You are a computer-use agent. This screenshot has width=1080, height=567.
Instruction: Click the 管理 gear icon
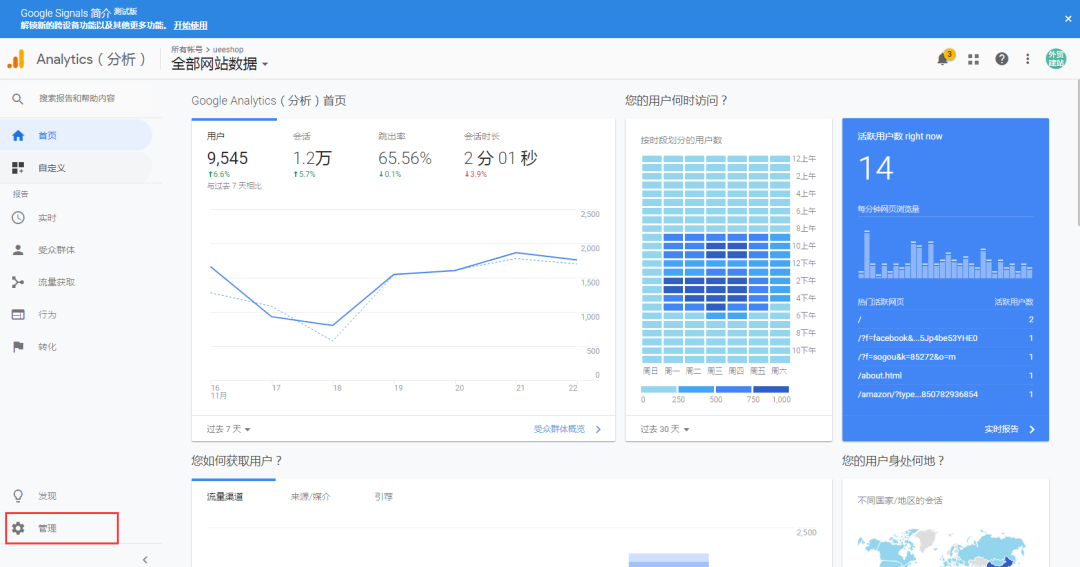pyautogui.click(x=18, y=528)
